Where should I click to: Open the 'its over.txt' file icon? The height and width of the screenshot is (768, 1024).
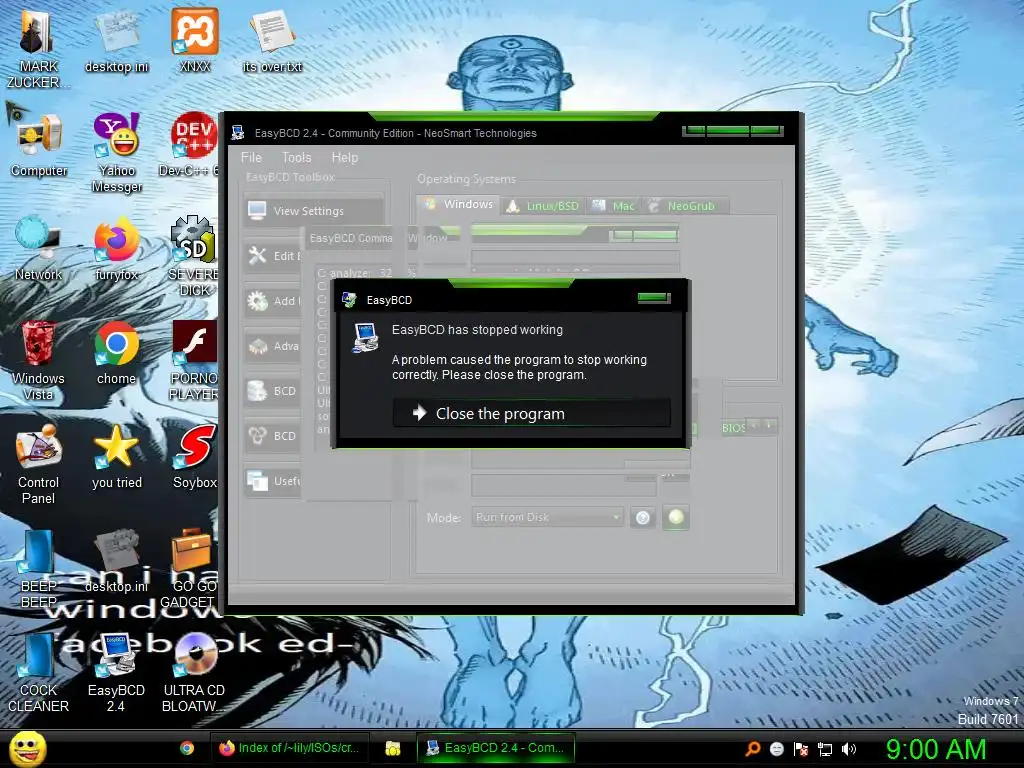pyautogui.click(x=272, y=41)
